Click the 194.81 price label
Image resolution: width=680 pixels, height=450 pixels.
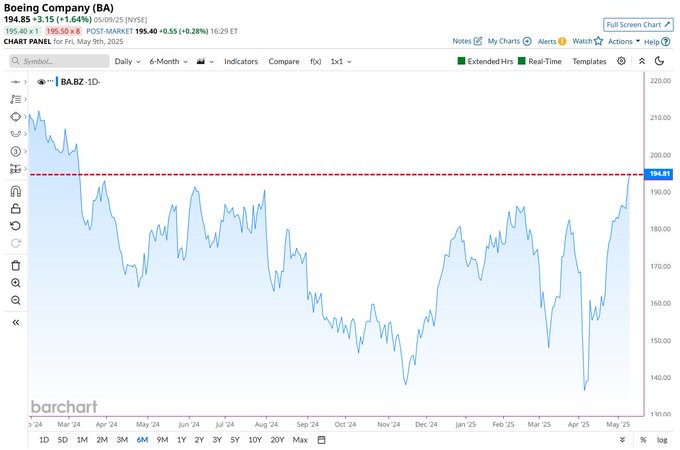pos(659,174)
